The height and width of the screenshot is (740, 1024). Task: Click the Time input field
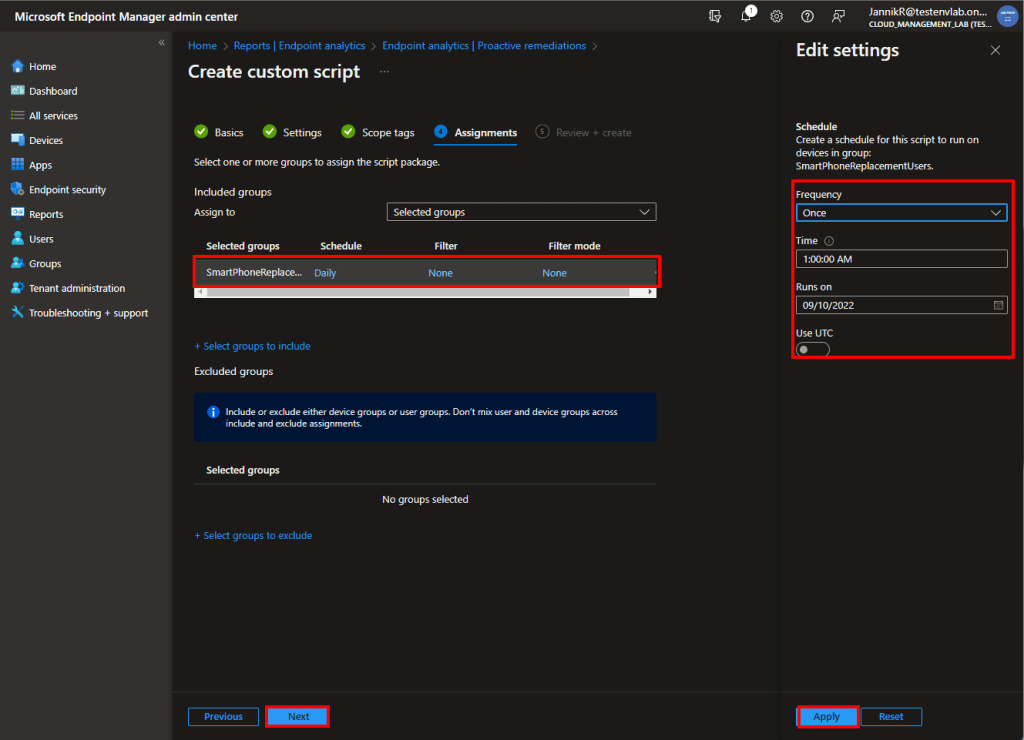coord(901,259)
